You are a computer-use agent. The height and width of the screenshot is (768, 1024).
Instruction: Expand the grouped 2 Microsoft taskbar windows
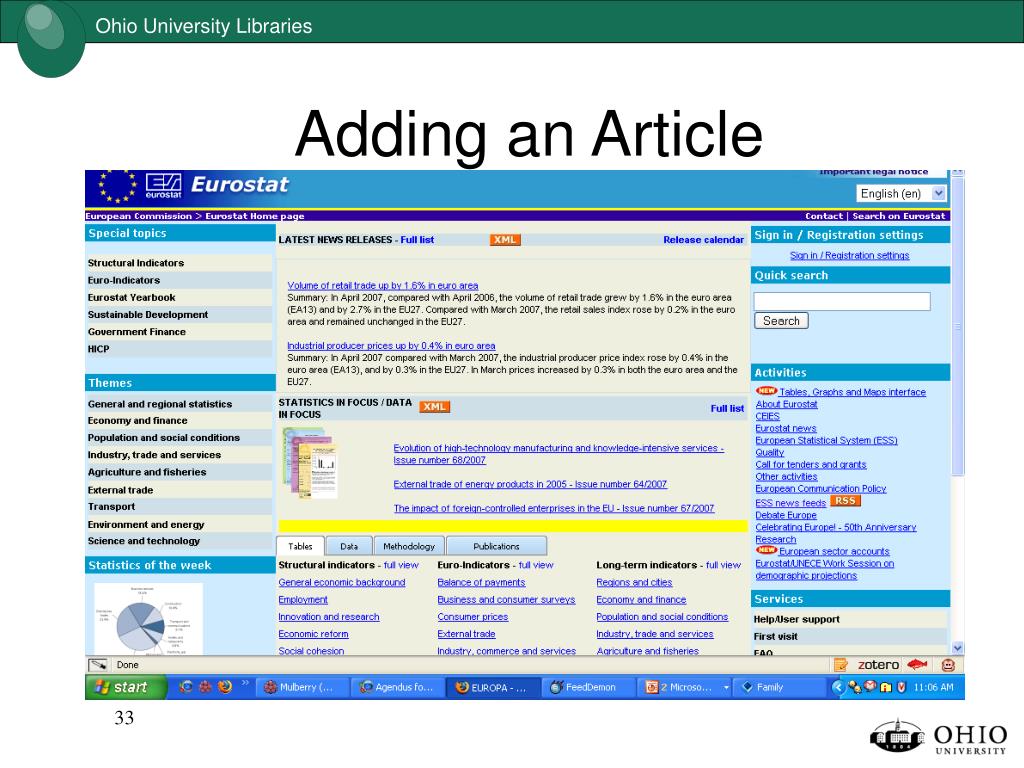coord(685,687)
